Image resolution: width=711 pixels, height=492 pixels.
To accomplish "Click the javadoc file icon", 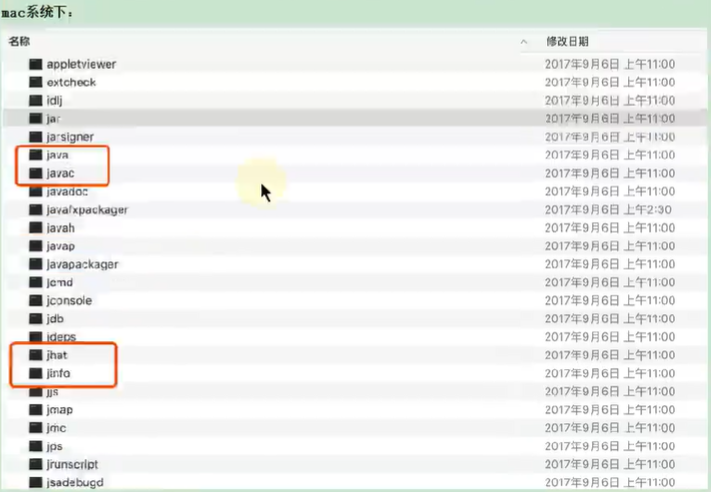I will pyautogui.click(x=36, y=191).
